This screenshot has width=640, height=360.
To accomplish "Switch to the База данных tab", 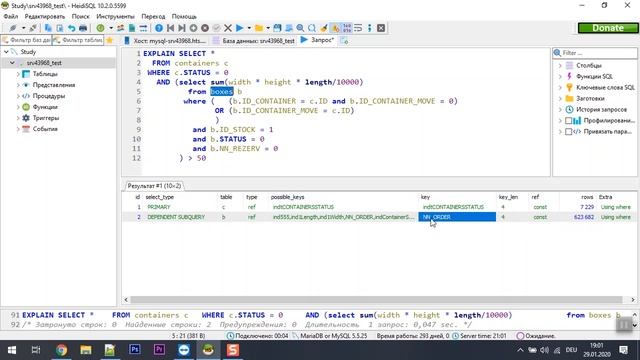I will click(254, 40).
